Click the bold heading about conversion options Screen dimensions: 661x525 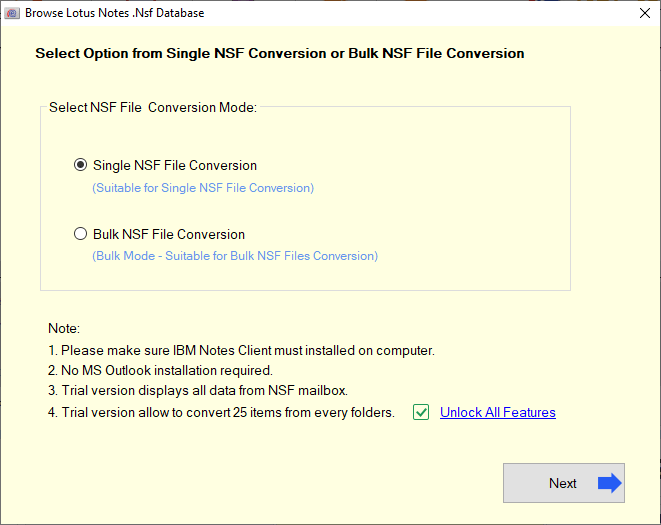(x=279, y=53)
